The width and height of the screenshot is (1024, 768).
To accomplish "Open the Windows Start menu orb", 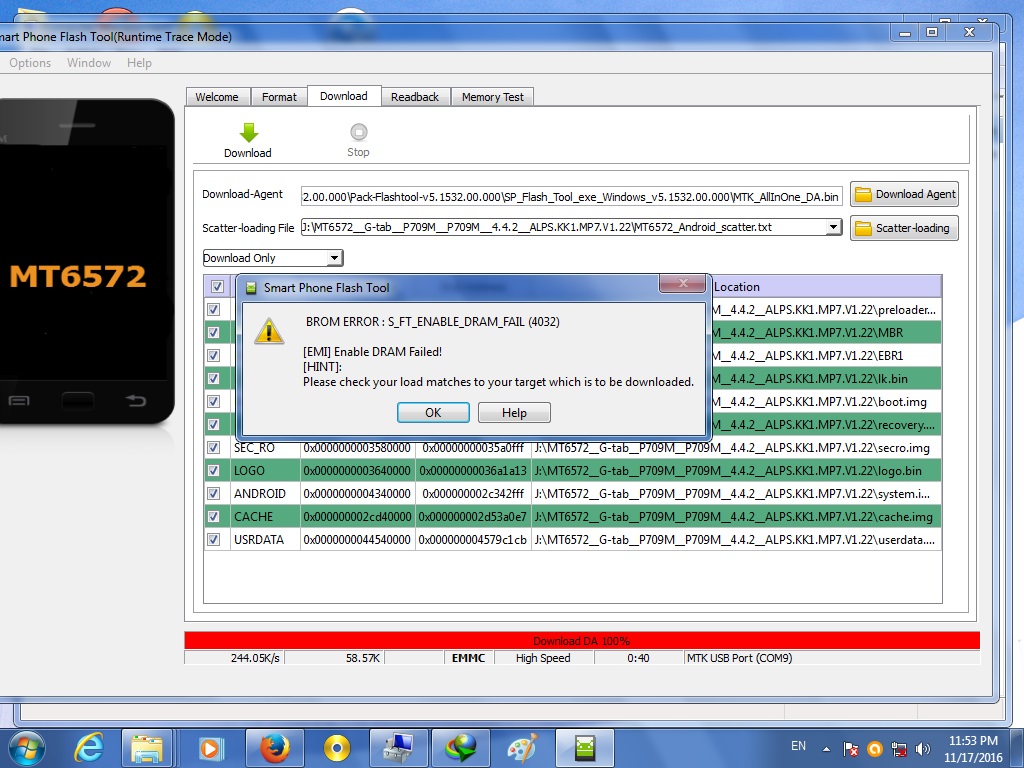I will [x=25, y=748].
